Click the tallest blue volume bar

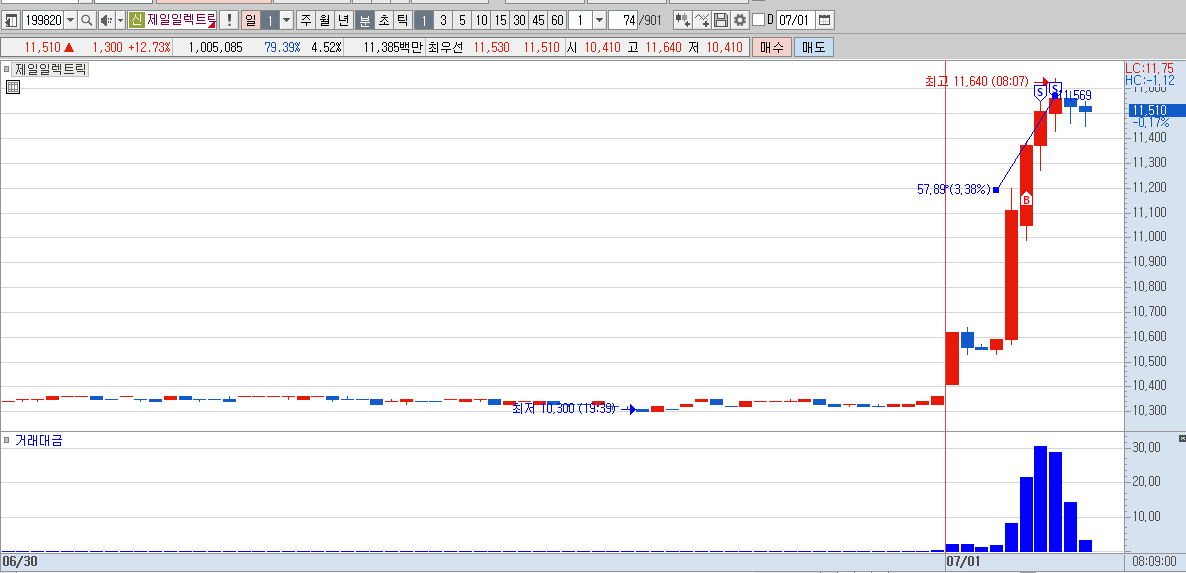pyautogui.click(x=1040, y=499)
